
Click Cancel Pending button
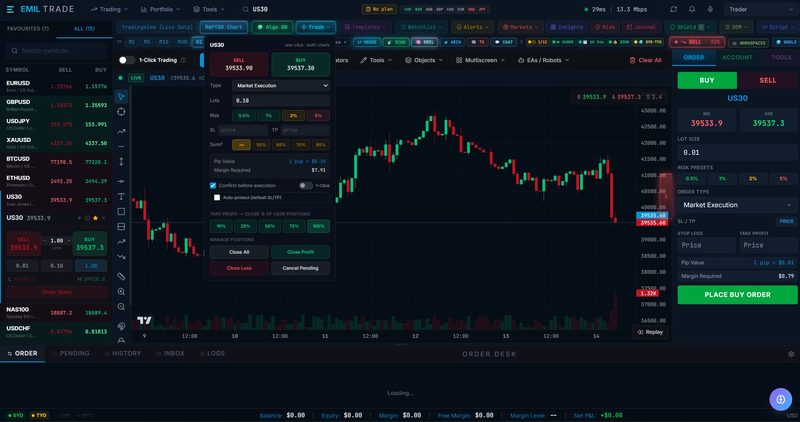pyautogui.click(x=301, y=268)
